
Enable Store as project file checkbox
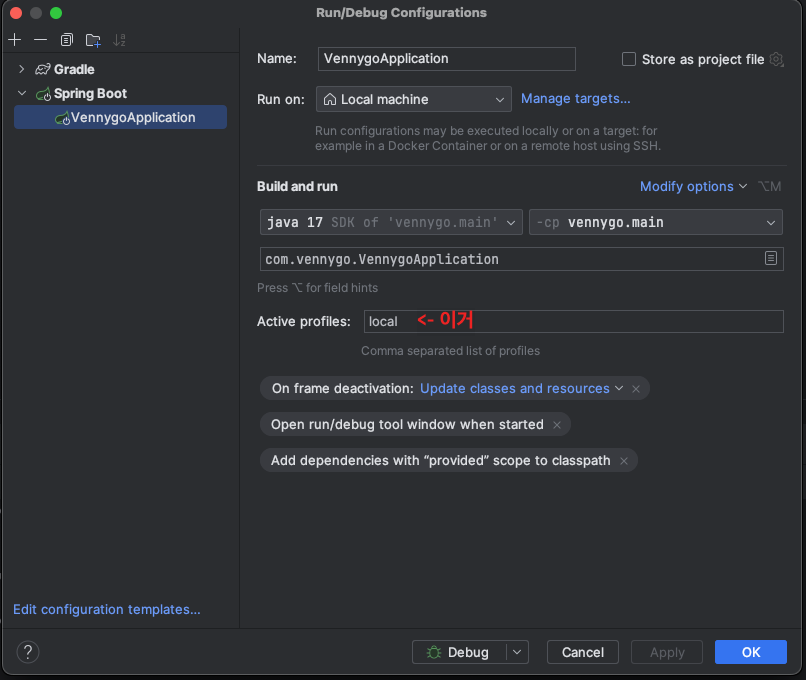coord(629,59)
